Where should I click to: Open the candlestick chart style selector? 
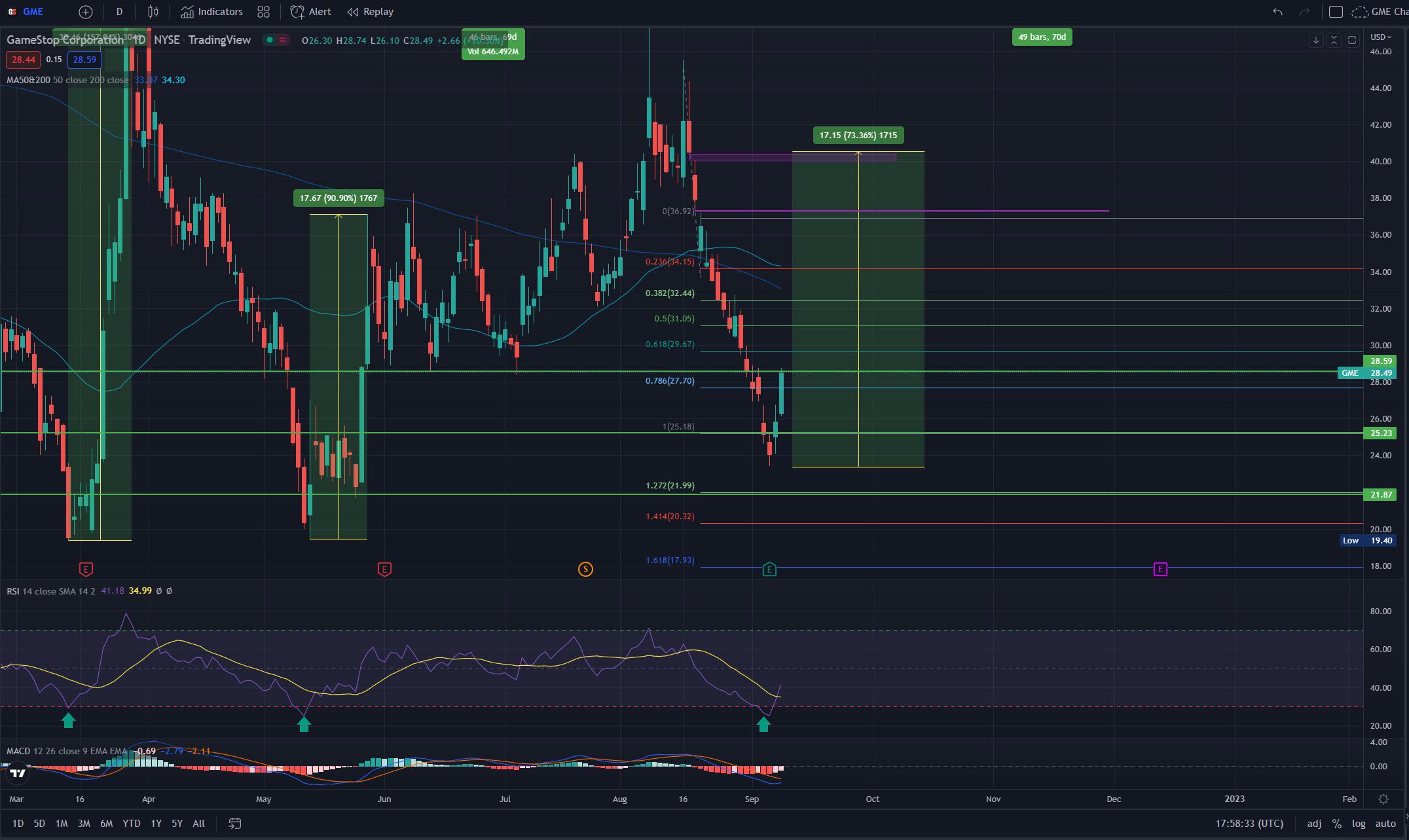point(153,12)
